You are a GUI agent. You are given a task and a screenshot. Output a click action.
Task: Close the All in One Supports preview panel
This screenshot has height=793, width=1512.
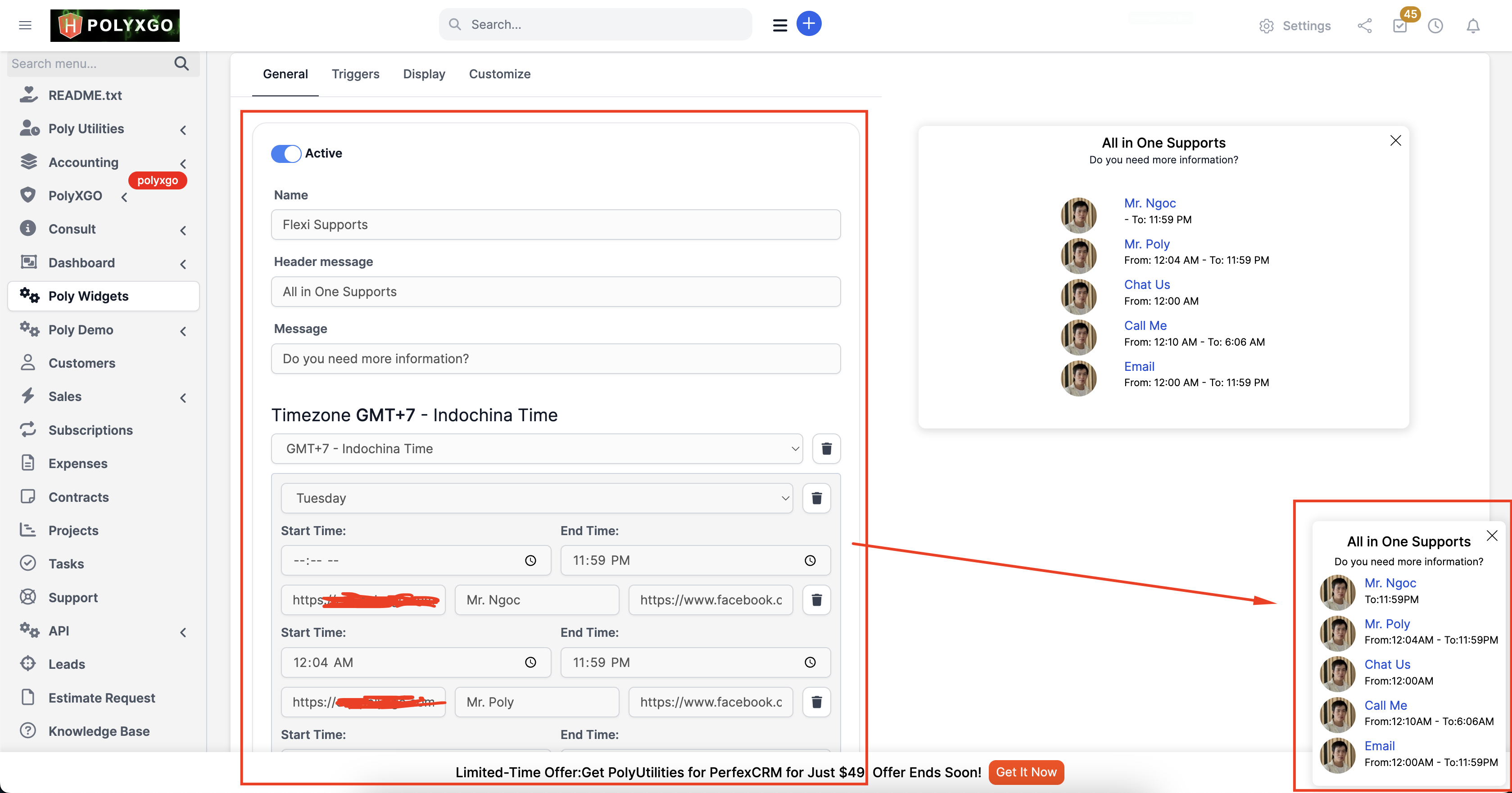click(x=1395, y=141)
